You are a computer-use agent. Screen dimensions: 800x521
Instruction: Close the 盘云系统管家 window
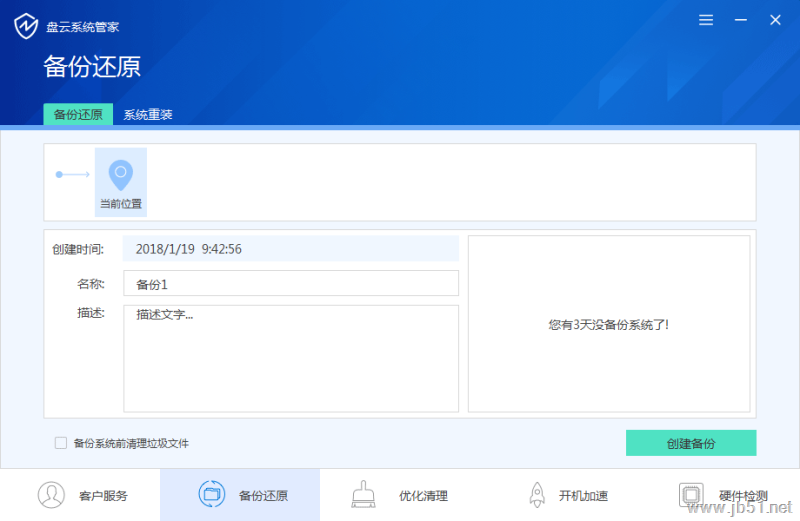click(x=775, y=20)
